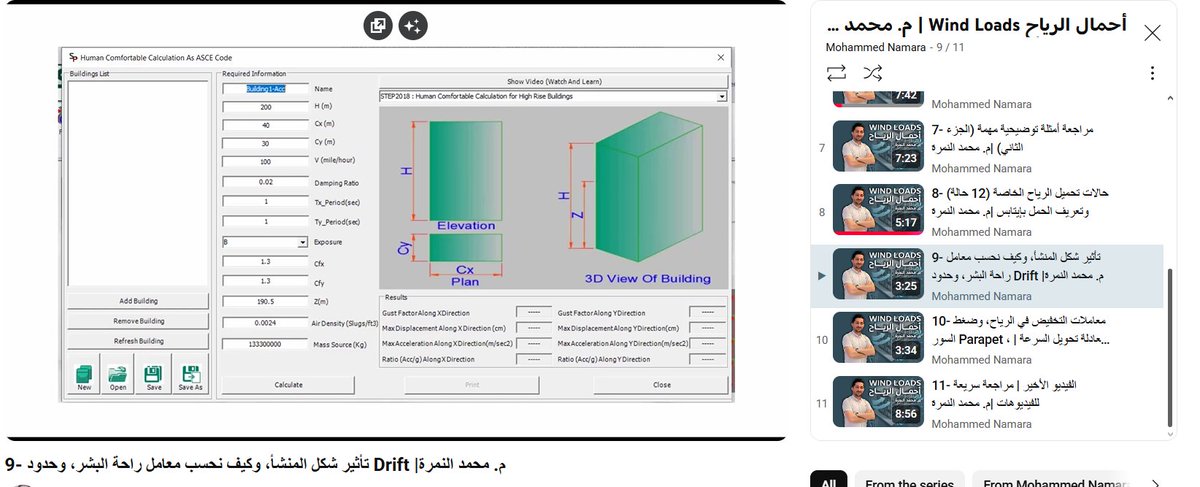
Task: Click the dialog's Close button
Action: (x=662, y=384)
